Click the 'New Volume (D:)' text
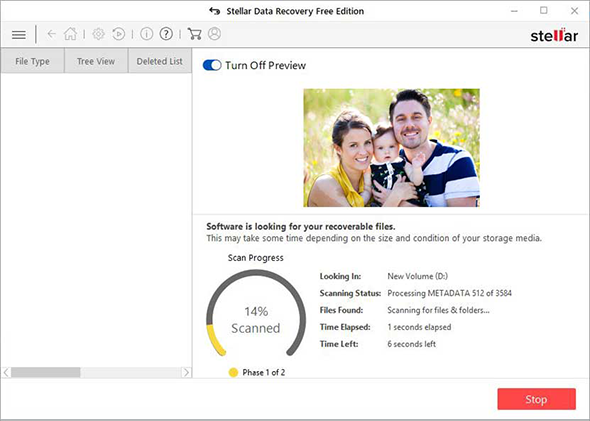Viewport: 590px width, 421px height. [x=418, y=276]
